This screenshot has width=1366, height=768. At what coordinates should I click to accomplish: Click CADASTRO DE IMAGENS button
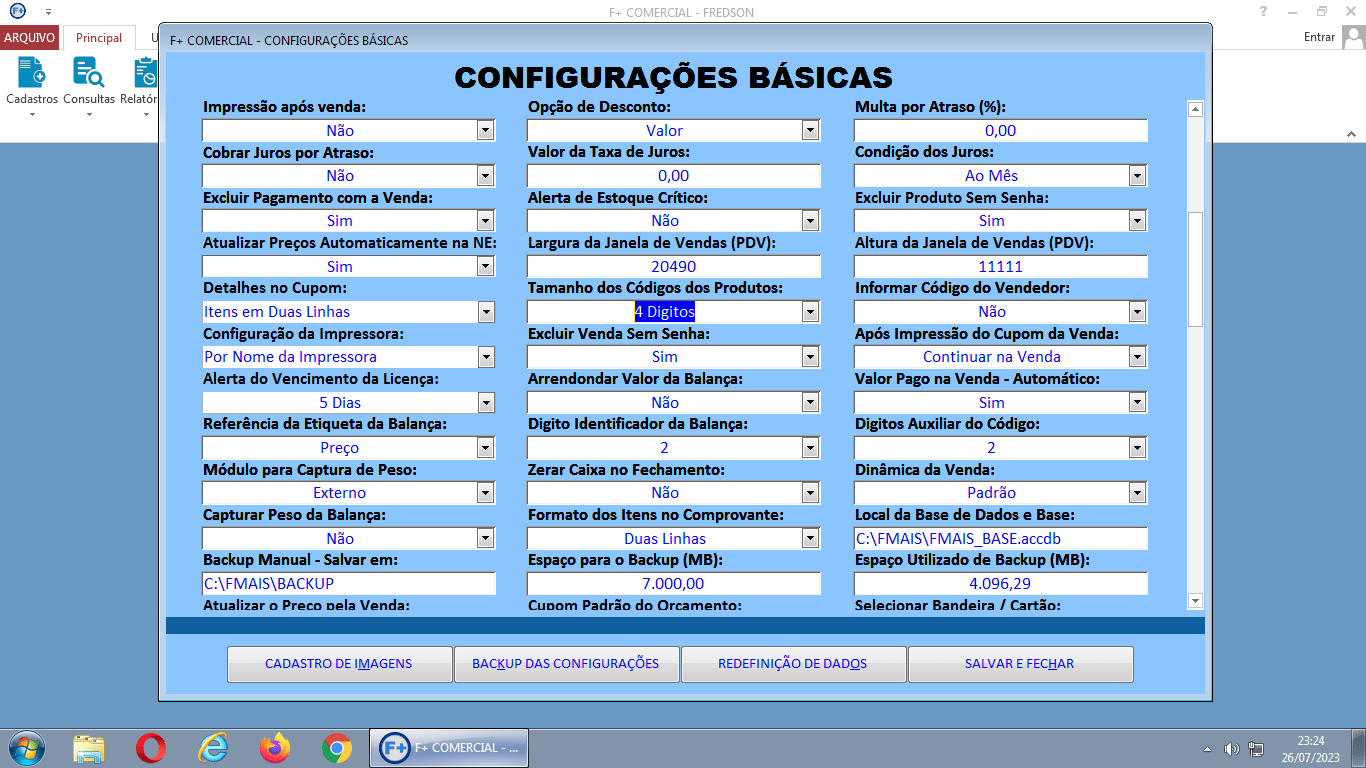339,664
